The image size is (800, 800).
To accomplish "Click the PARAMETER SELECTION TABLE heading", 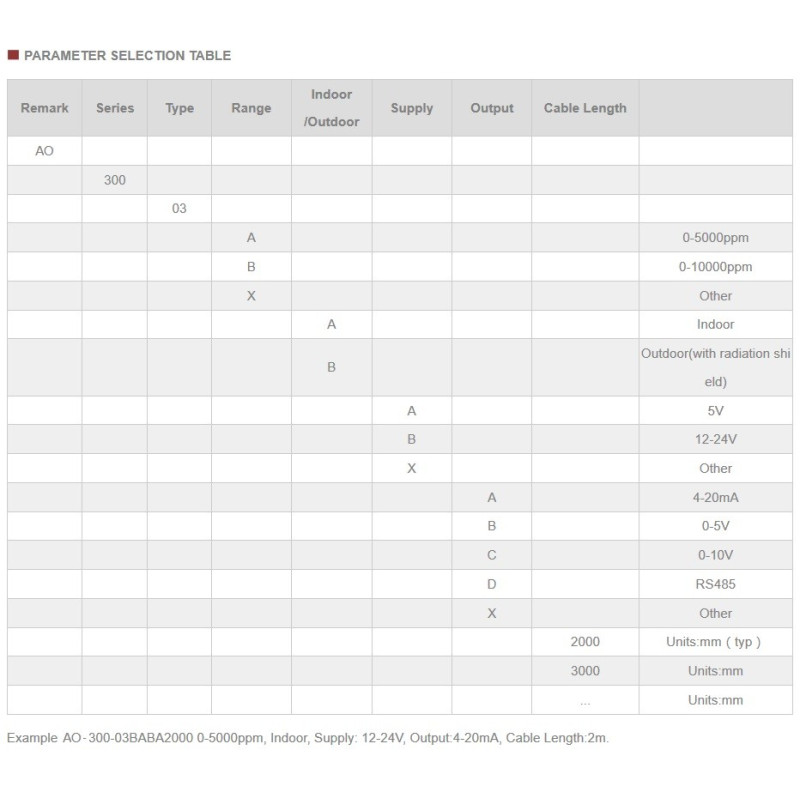I will click(x=127, y=56).
